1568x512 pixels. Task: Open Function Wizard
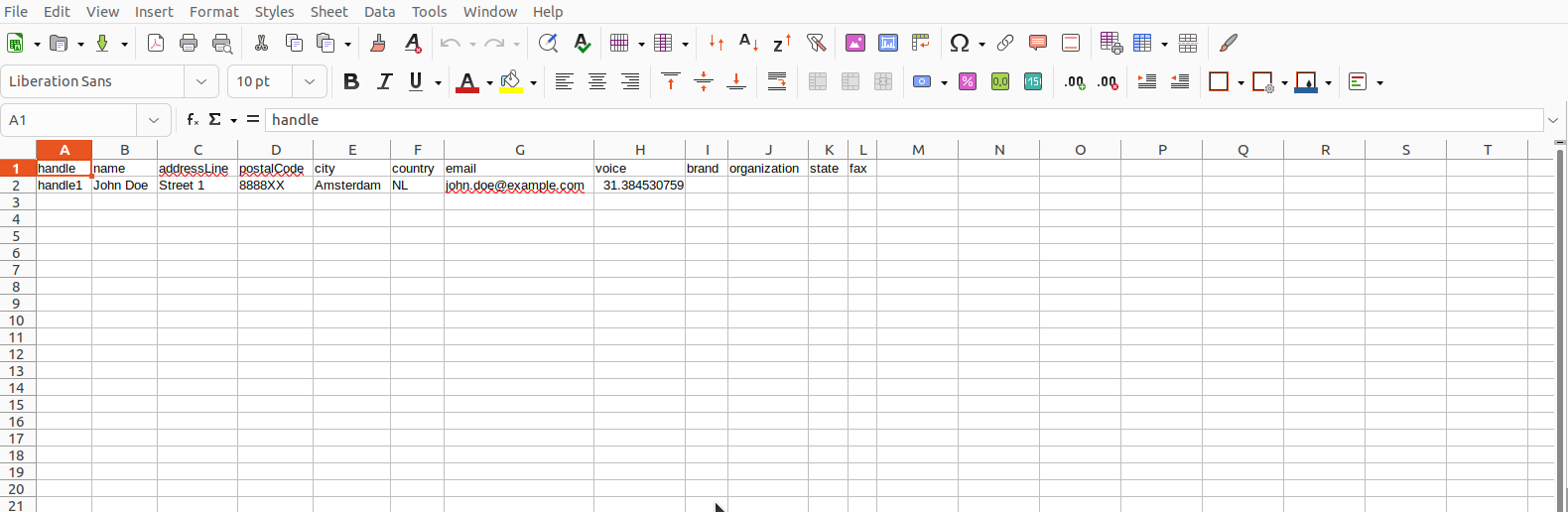(193, 119)
